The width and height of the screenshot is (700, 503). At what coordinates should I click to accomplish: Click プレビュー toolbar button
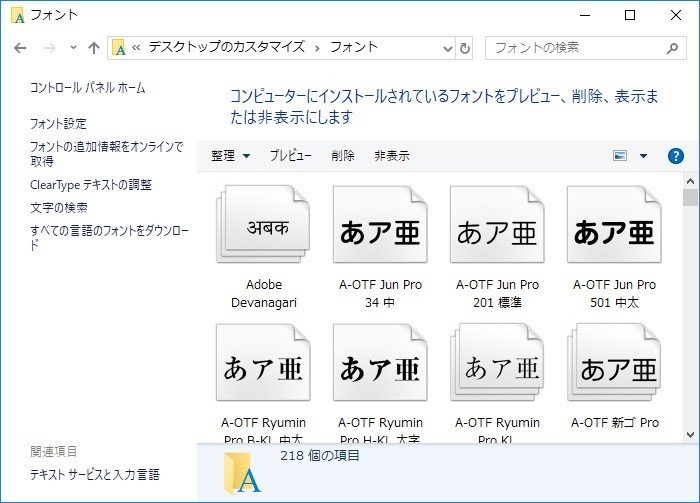291,155
